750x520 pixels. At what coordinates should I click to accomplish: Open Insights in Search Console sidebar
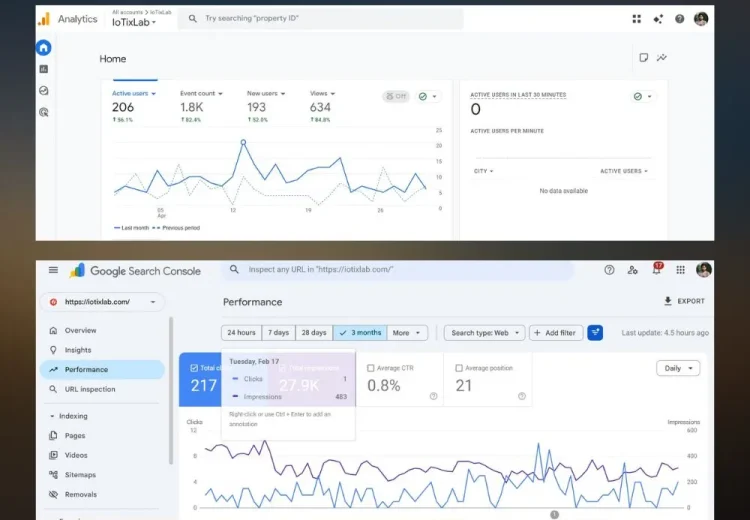coord(102,350)
